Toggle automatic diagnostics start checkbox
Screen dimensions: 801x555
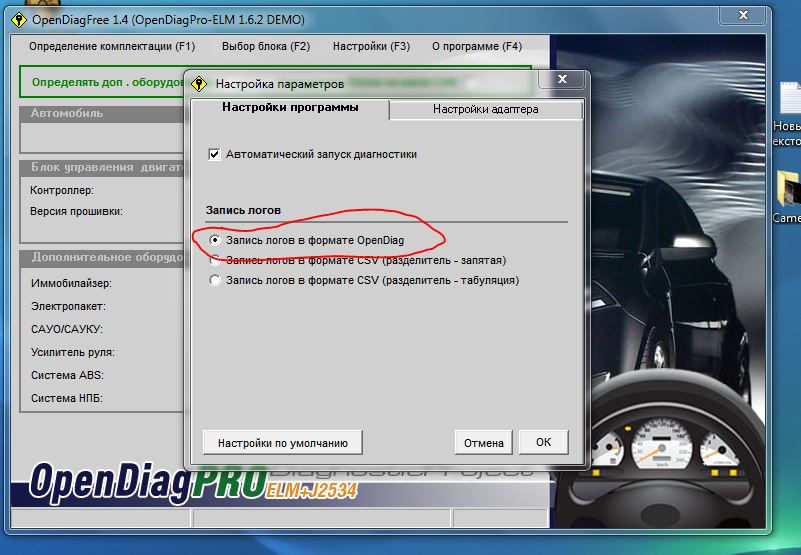[215, 154]
